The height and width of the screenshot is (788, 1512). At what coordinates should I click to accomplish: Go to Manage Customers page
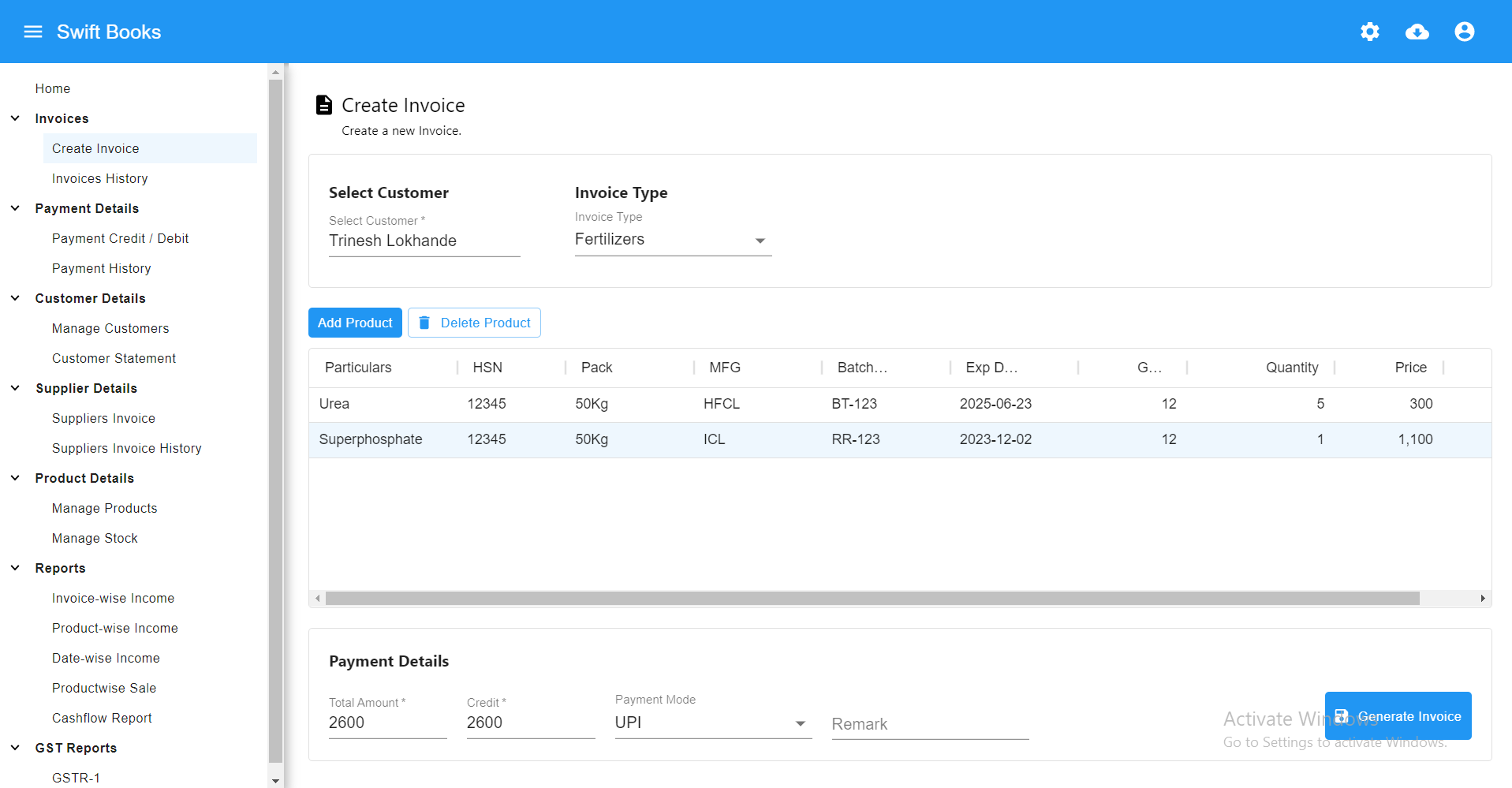point(110,328)
